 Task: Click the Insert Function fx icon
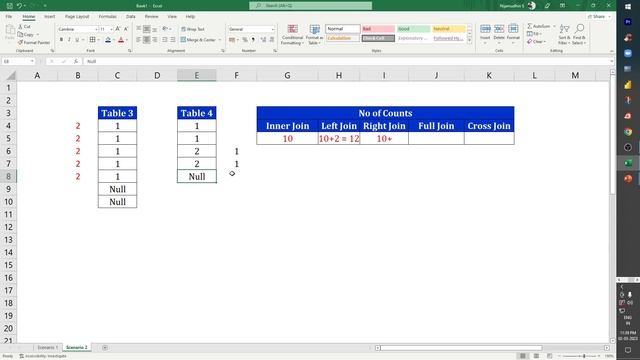[76, 61]
